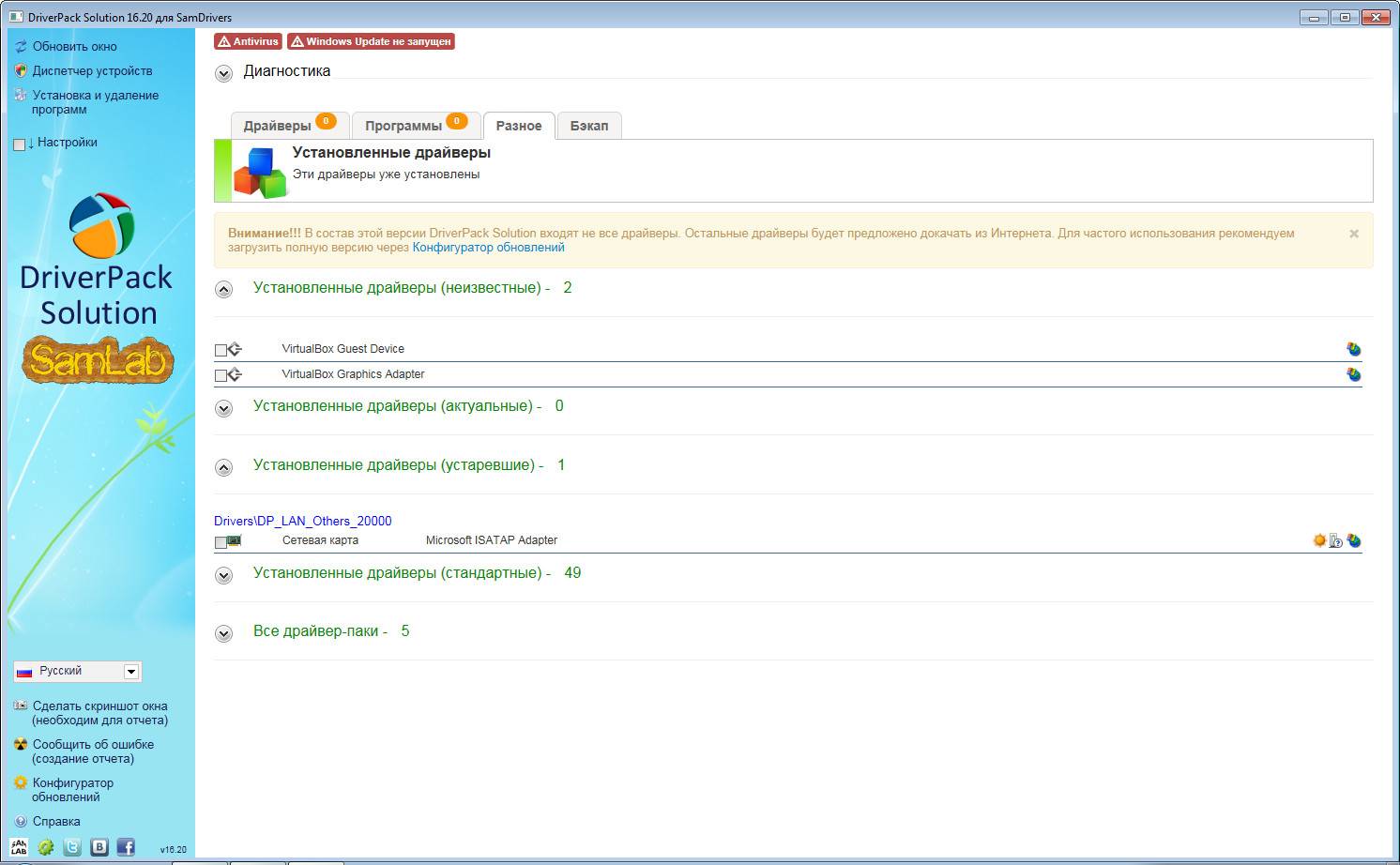Screen dimensions: 1400x865
Task: Click the Windows Update не запущен warning
Action: point(371,41)
